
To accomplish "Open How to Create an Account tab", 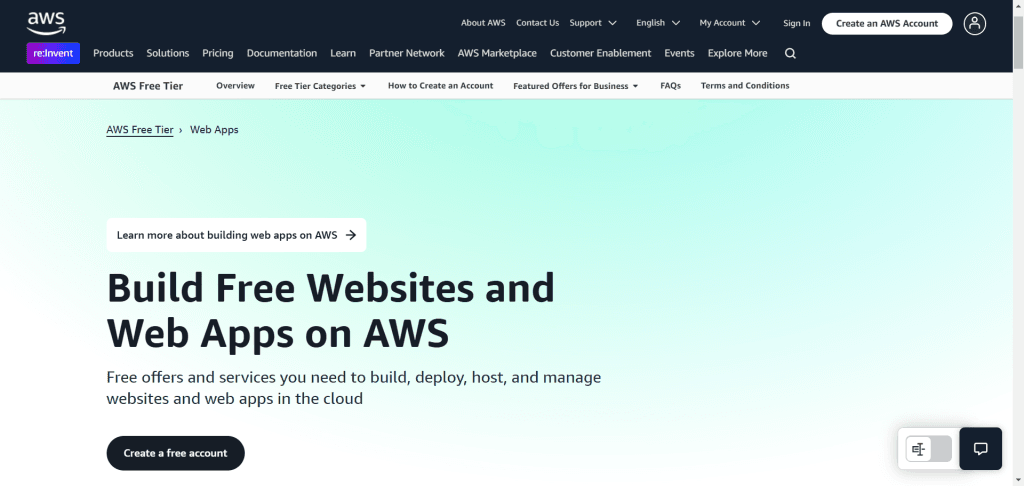I will point(440,86).
